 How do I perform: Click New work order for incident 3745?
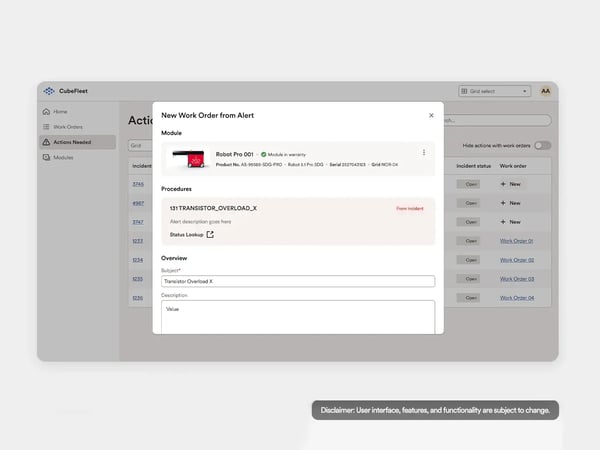point(510,184)
